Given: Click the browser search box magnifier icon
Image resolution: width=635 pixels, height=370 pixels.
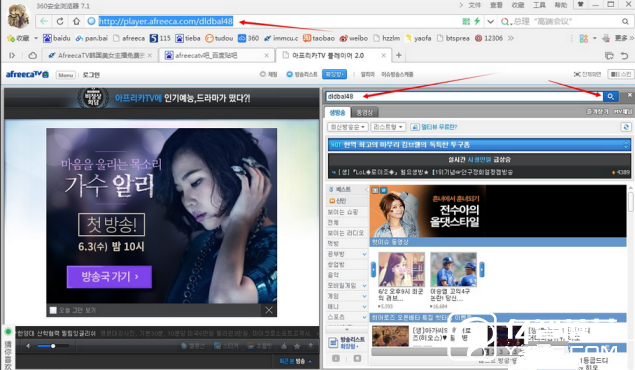Looking at the screenshot, I should [626, 21].
